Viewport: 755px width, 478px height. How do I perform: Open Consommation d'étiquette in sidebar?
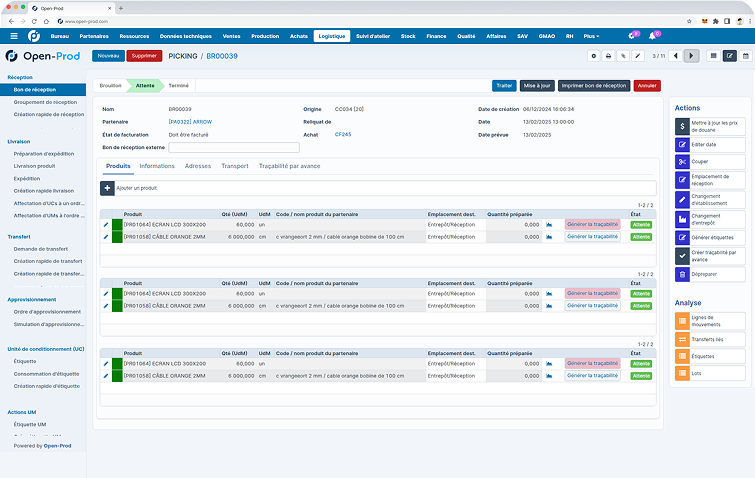point(46,374)
